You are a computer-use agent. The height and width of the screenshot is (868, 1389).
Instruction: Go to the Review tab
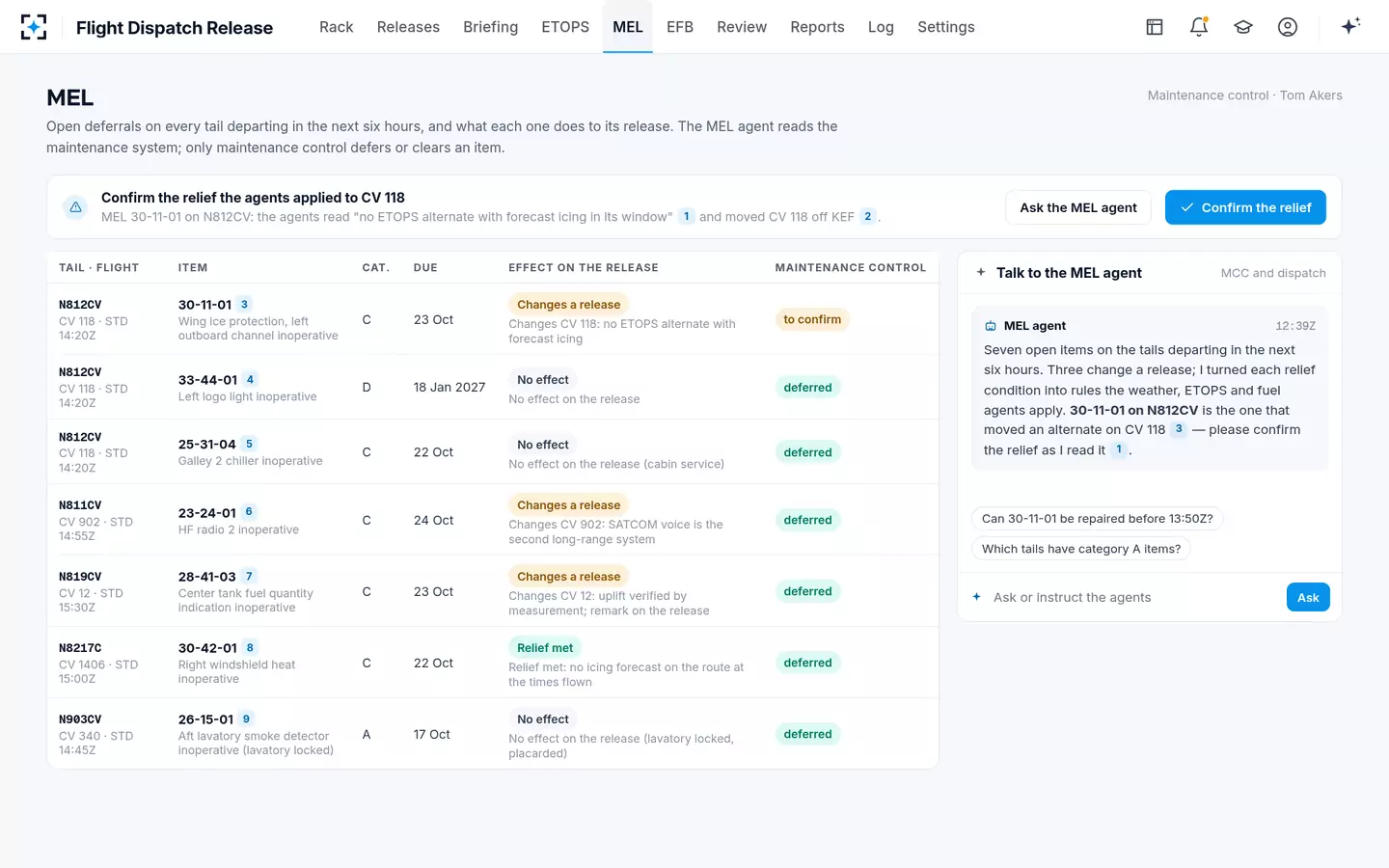tap(742, 27)
